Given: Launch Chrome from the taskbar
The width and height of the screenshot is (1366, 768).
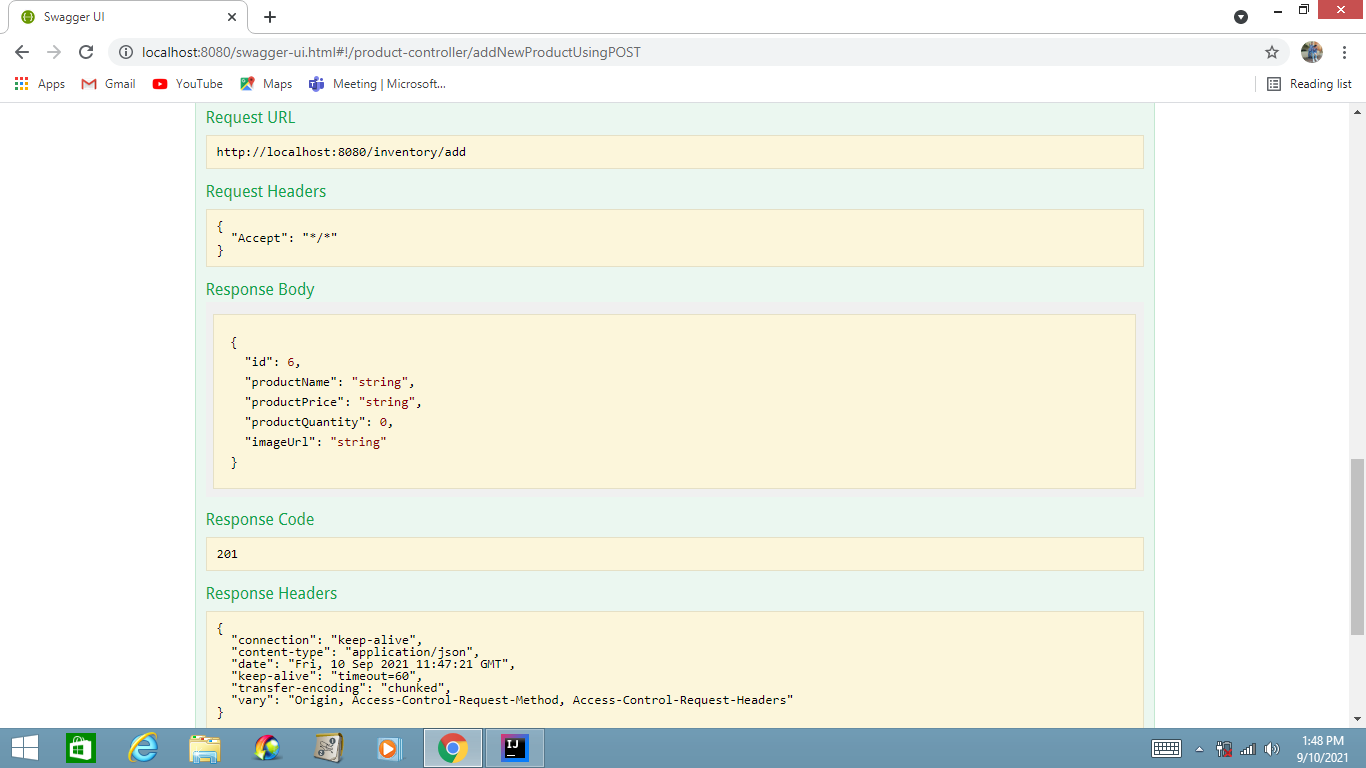Looking at the screenshot, I should click(x=452, y=747).
